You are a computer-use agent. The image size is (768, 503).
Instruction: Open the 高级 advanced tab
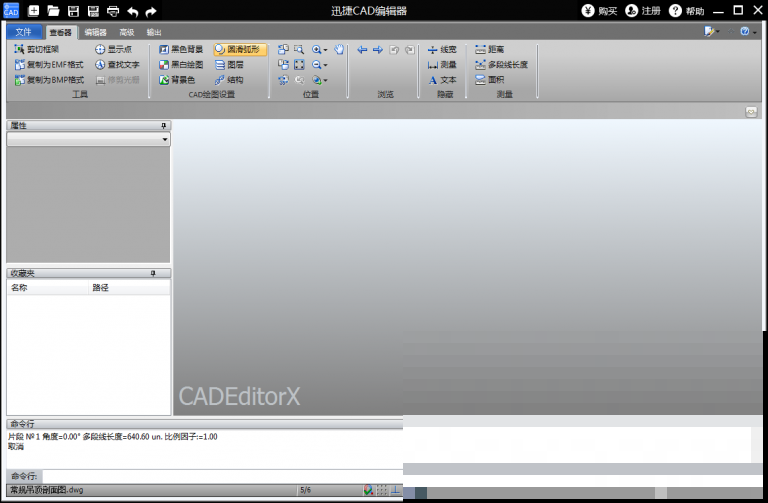126,32
